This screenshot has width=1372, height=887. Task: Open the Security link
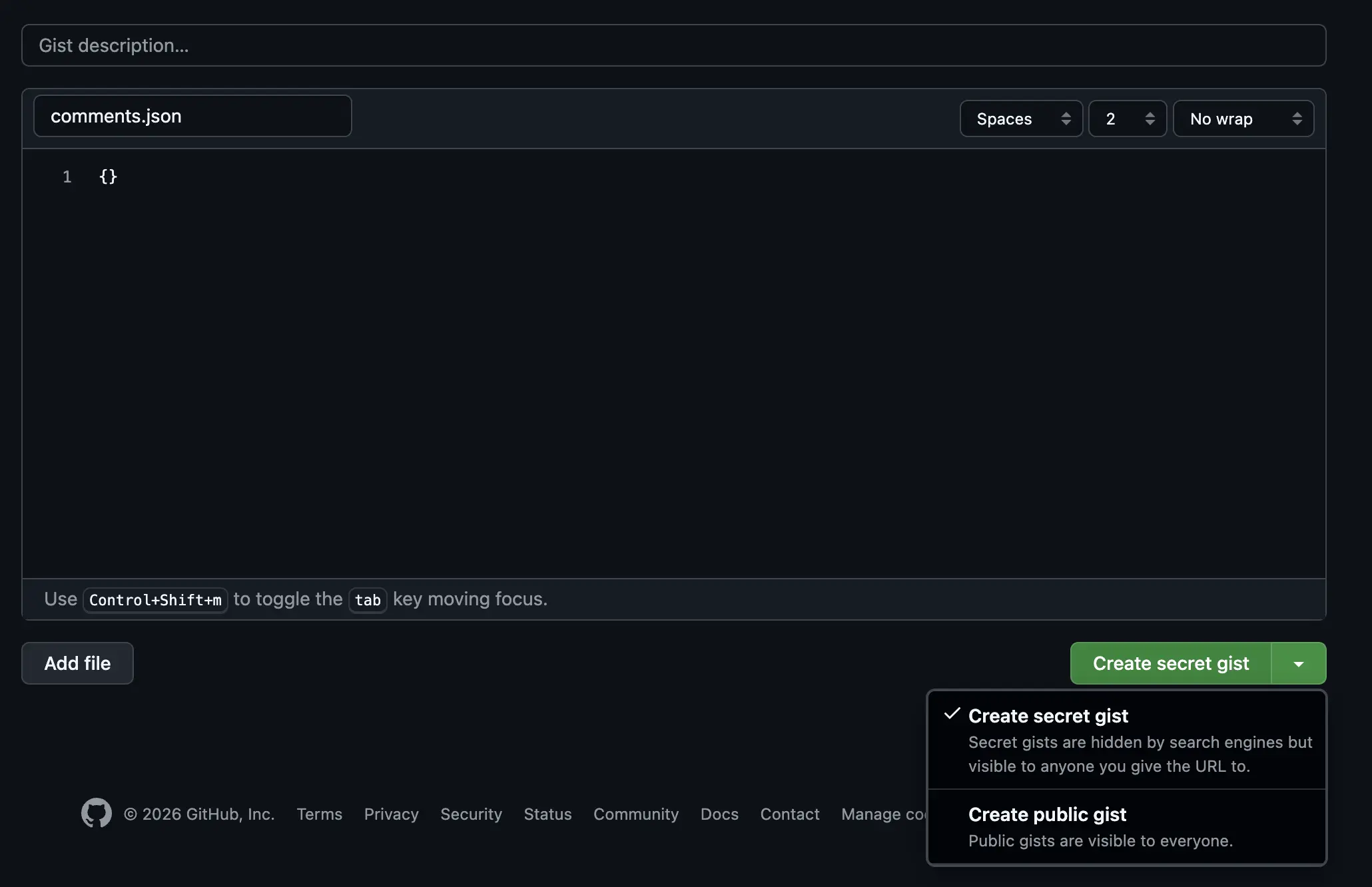471,814
